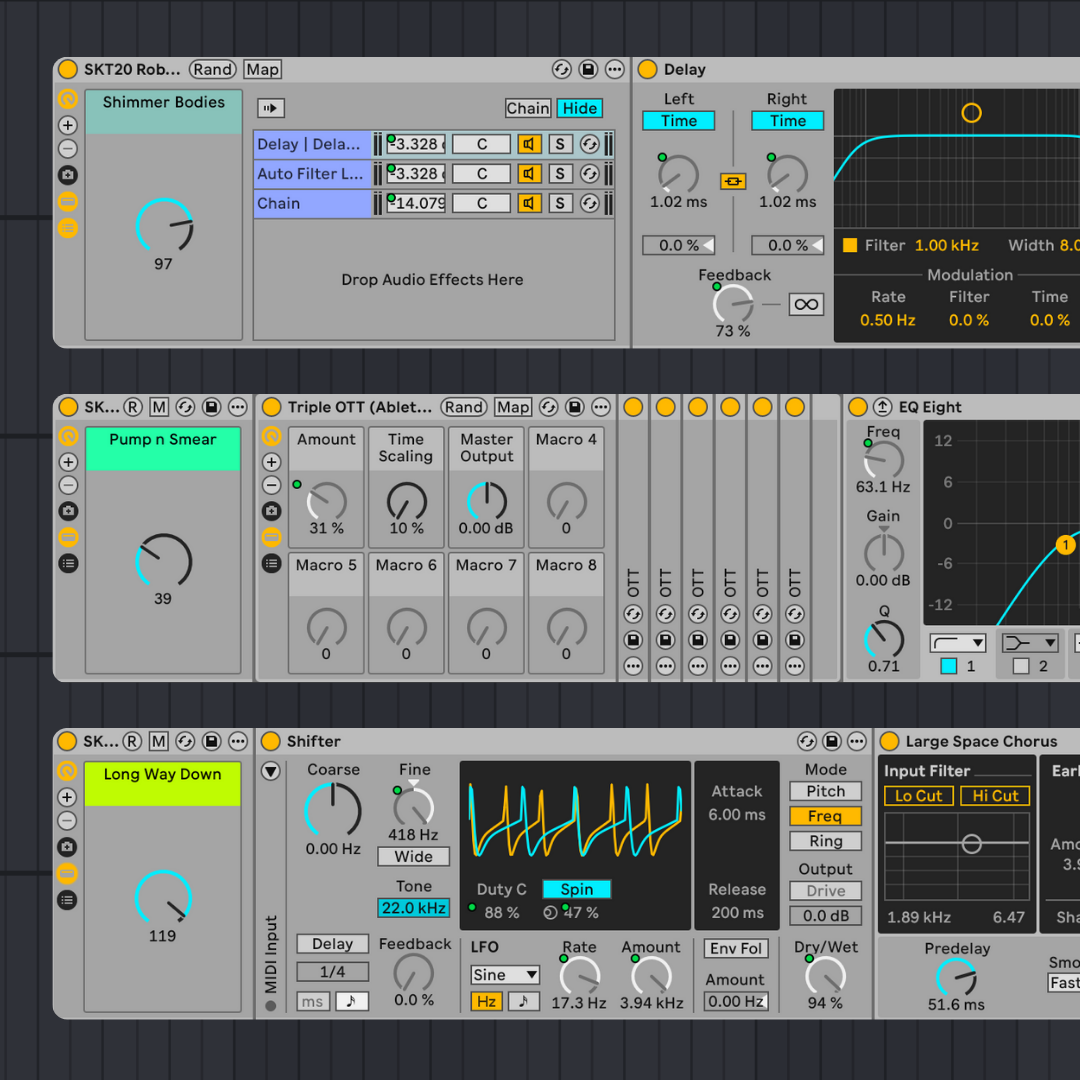The image size is (1080, 1080).
Task: Save the Shifter device as a preset
Action: click(x=831, y=741)
